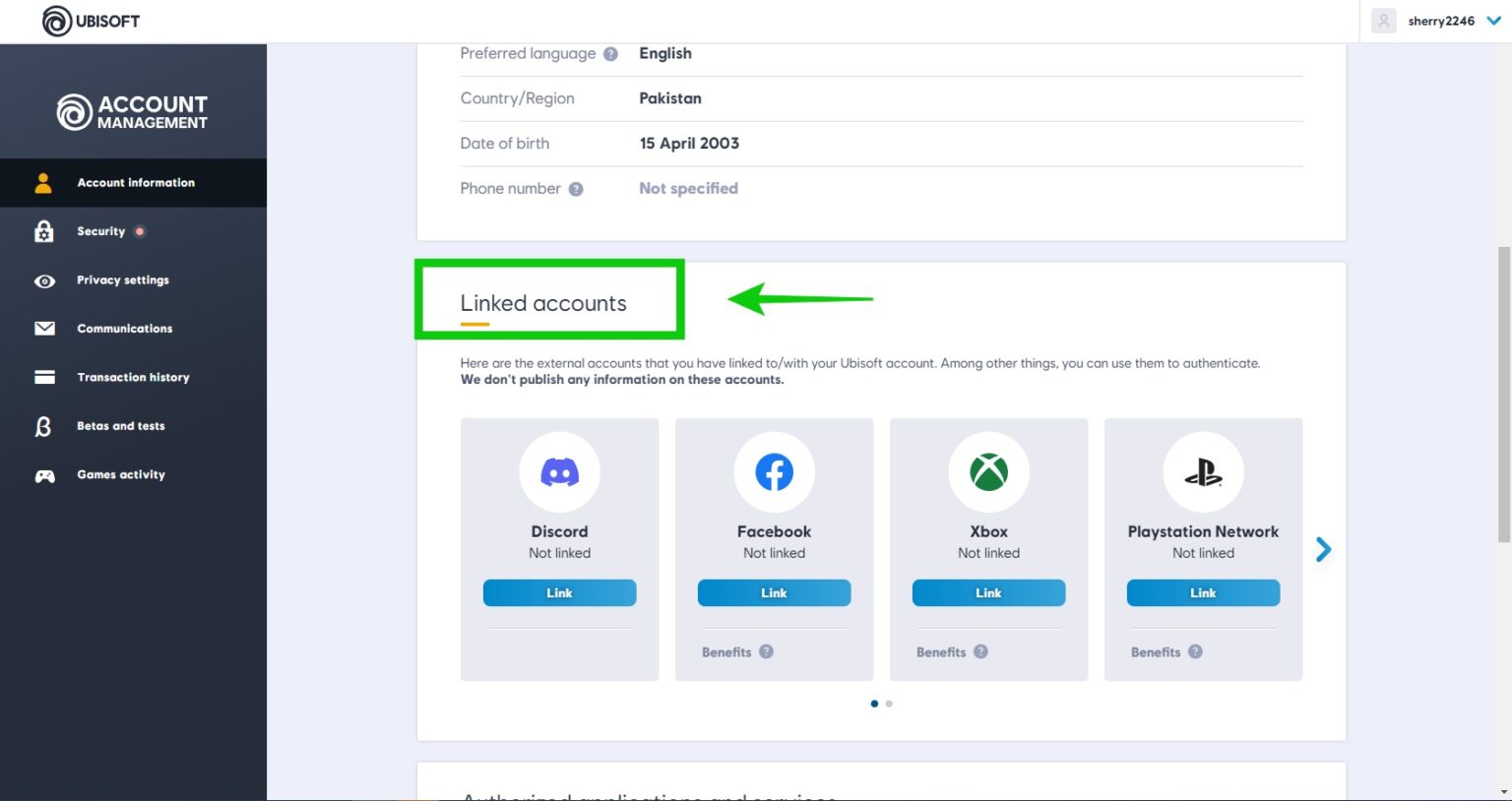
Task: Click the Ubisoft logo in the top bar
Action: pyautogui.click(x=91, y=21)
